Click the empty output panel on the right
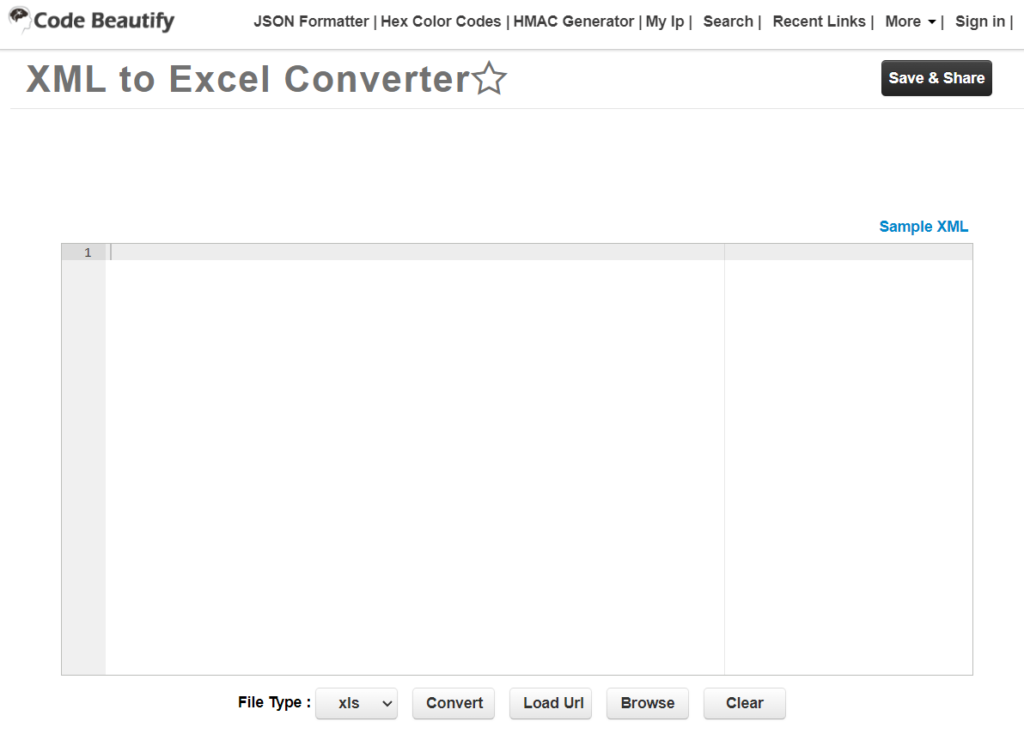The height and width of the screenshot is (734, 1024). click(x=848, y=450)
